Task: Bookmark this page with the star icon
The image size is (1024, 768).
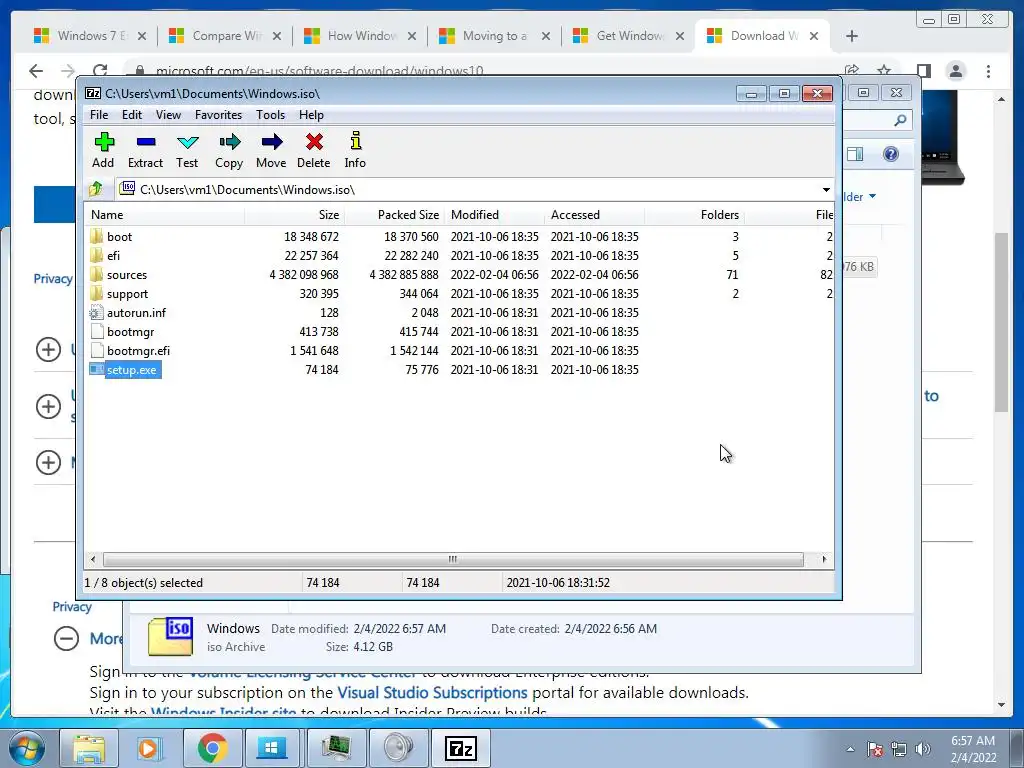Action: (x=884, y=71)
